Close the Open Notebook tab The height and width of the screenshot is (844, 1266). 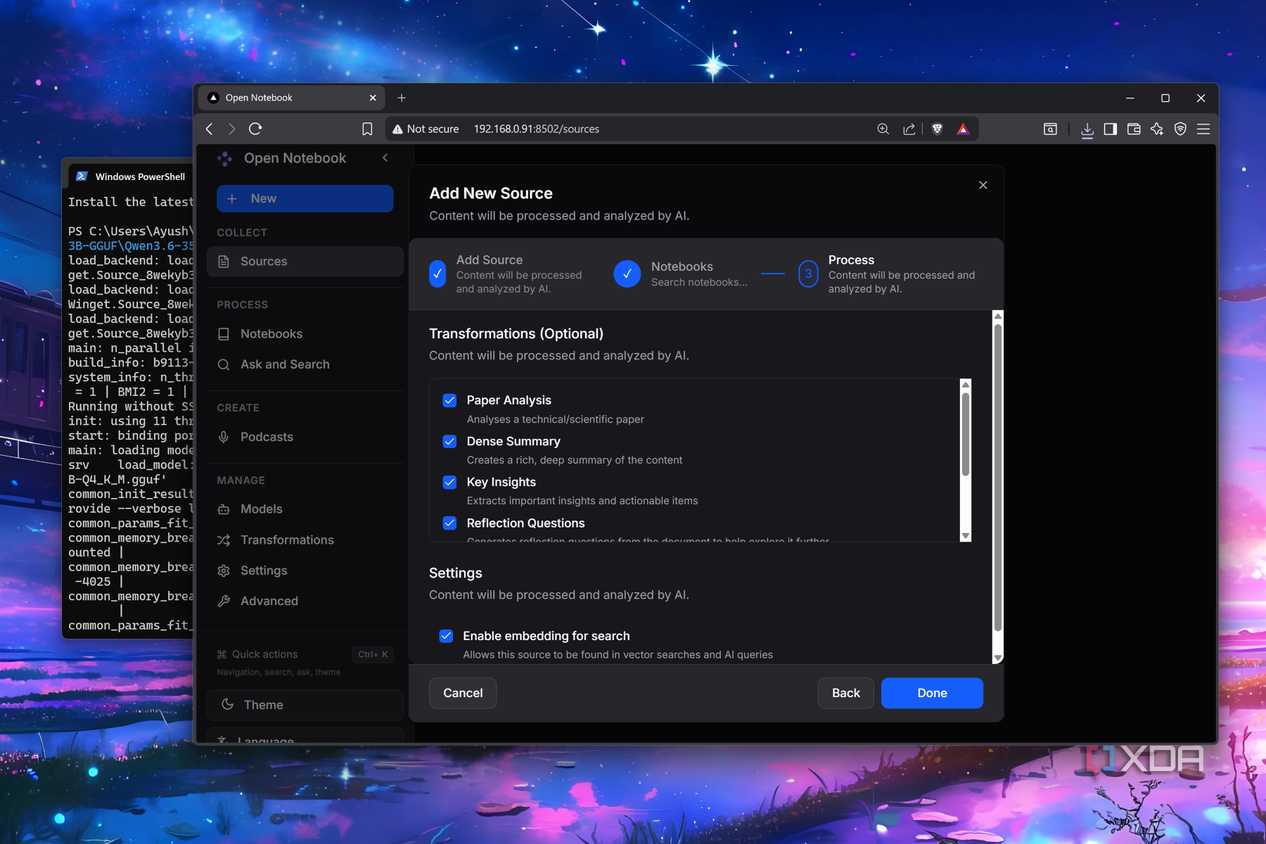coord(373,98)
